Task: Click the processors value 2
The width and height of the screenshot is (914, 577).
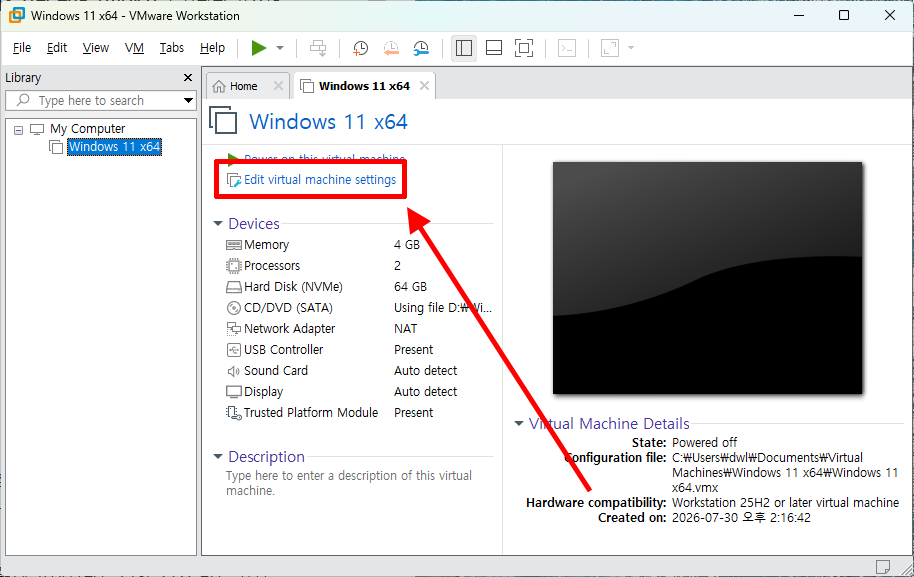Action: click(398, 266)
